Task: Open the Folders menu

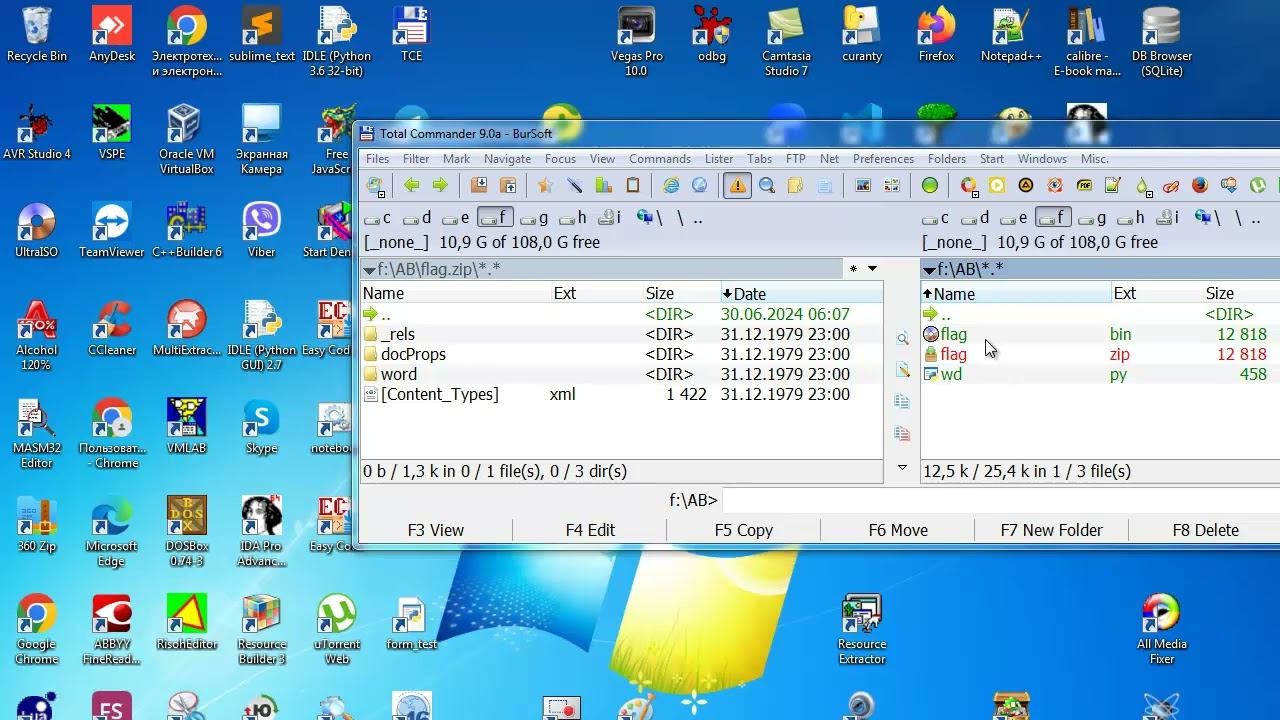Action: 946,159
